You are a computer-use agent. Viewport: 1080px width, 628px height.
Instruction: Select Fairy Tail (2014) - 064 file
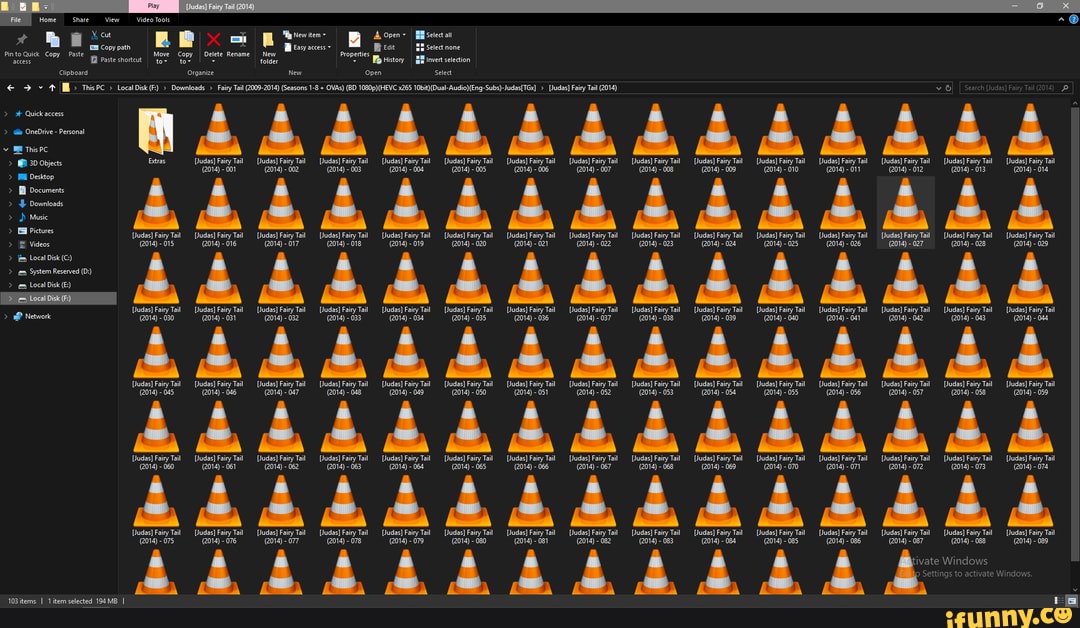pos(406,435)
